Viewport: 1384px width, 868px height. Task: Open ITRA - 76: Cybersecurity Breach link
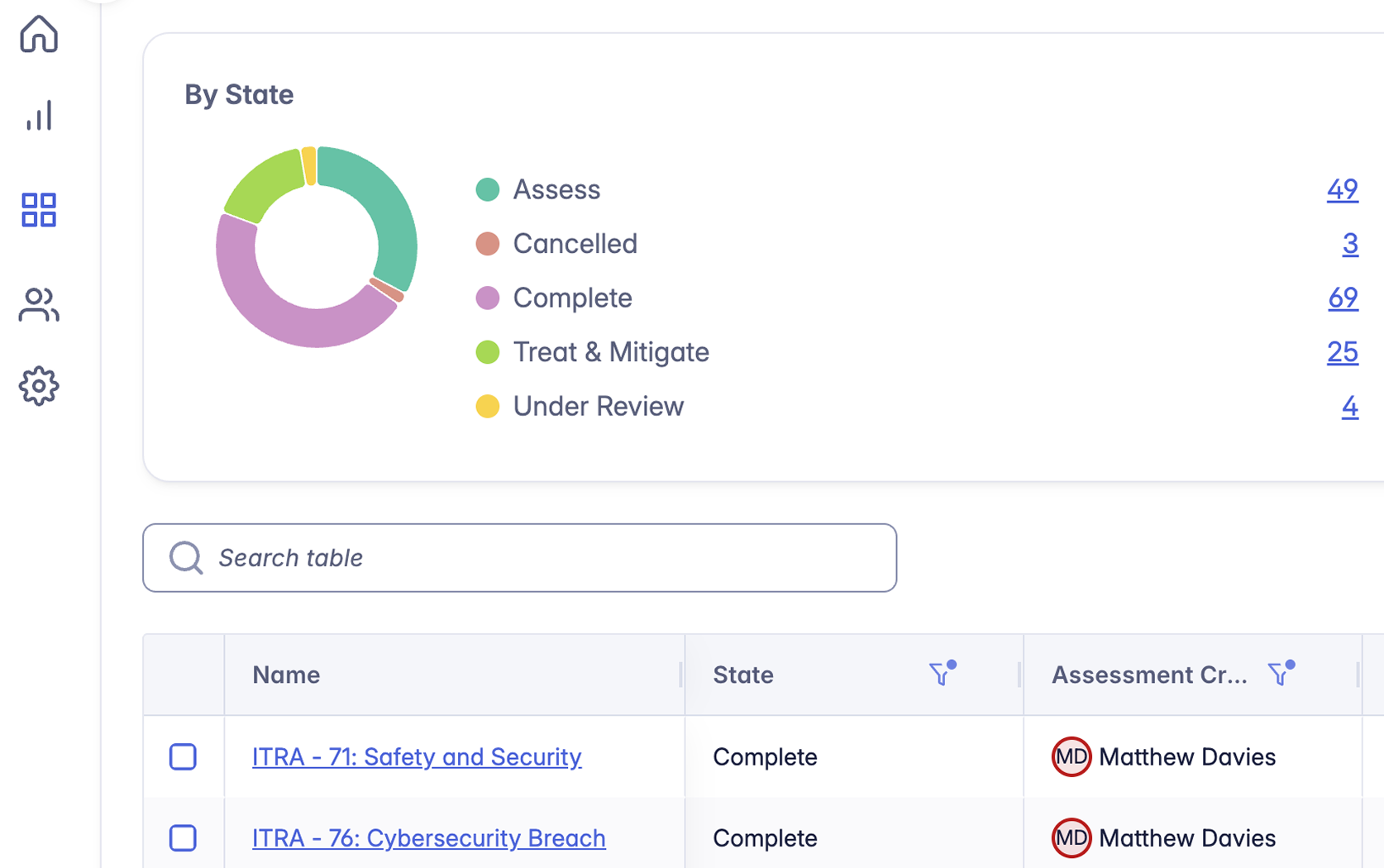click(428, 837)
